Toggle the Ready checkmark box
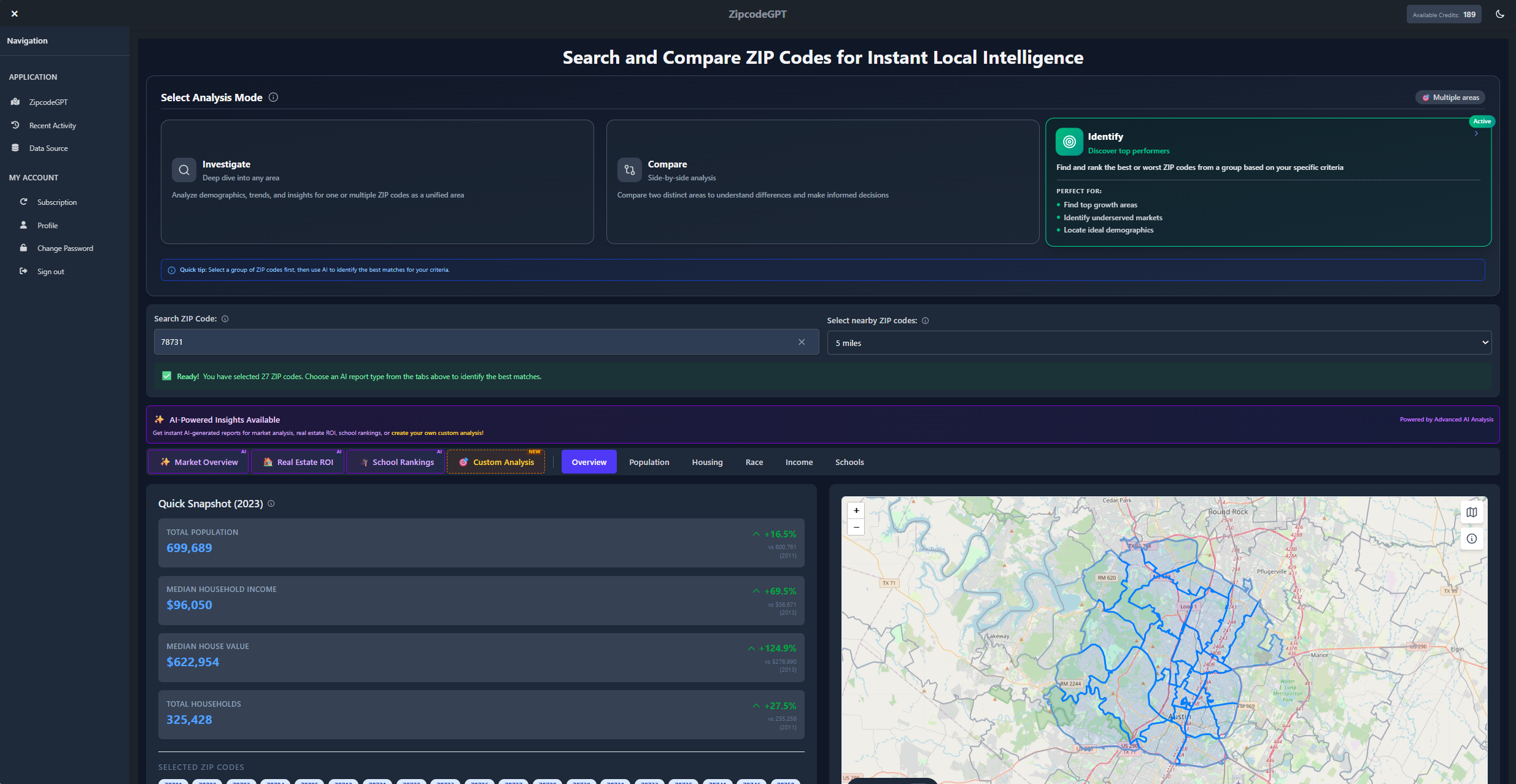The image size is (1516, 784). [x=167, y=376]
